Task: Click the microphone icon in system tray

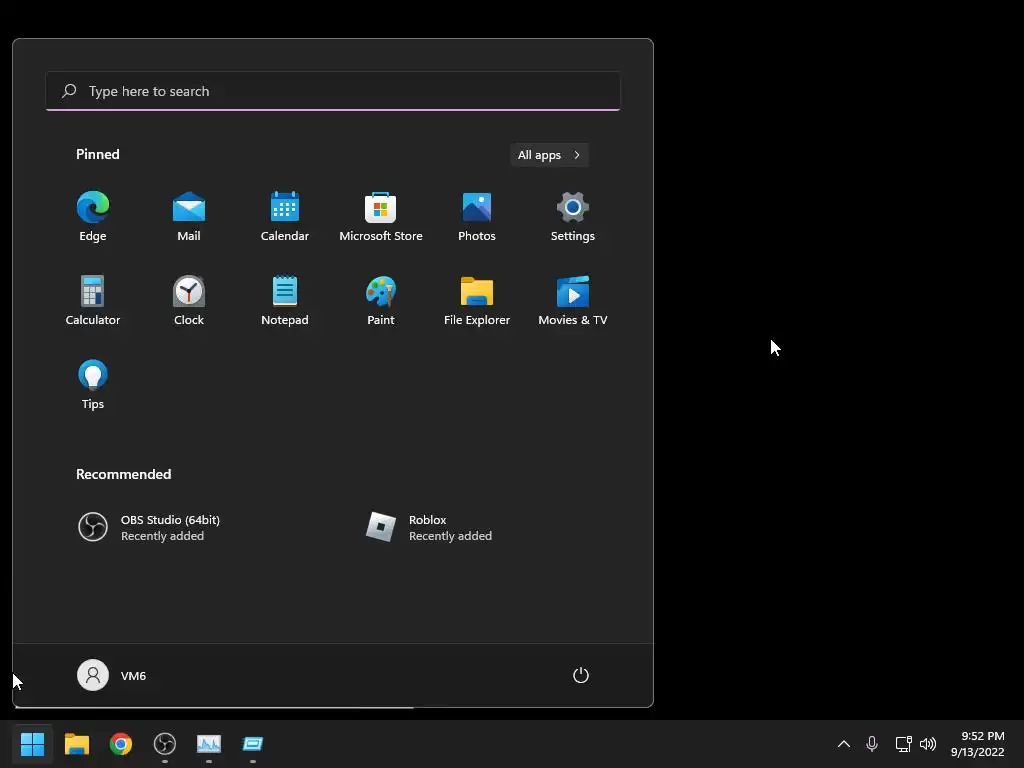Action: 872,744
